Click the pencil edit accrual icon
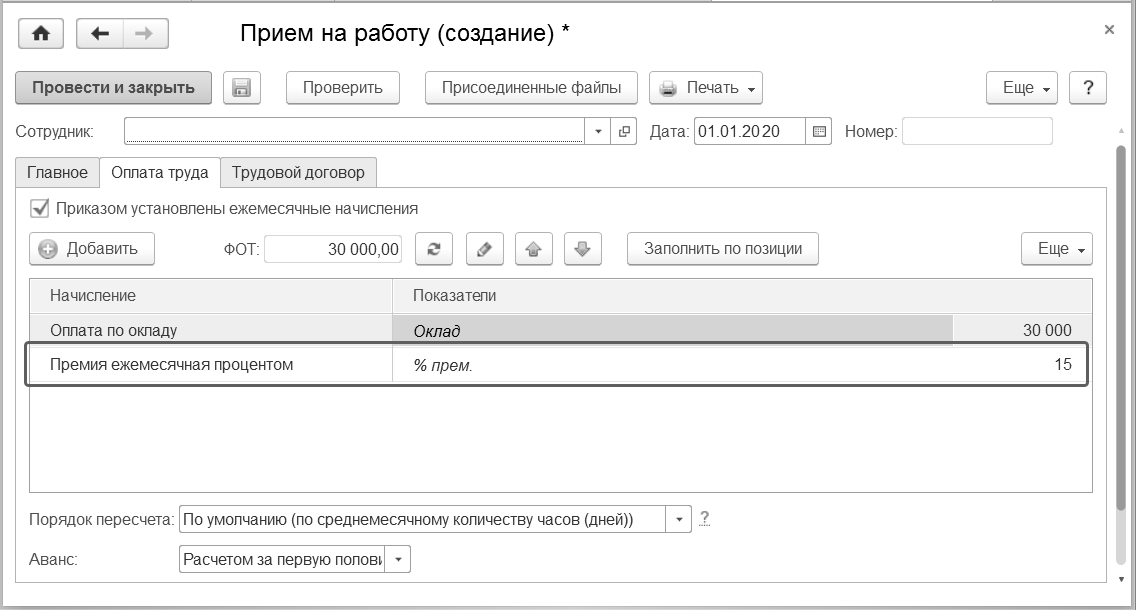This screenshot has height=610, width=1136. (x=484, y=248)
